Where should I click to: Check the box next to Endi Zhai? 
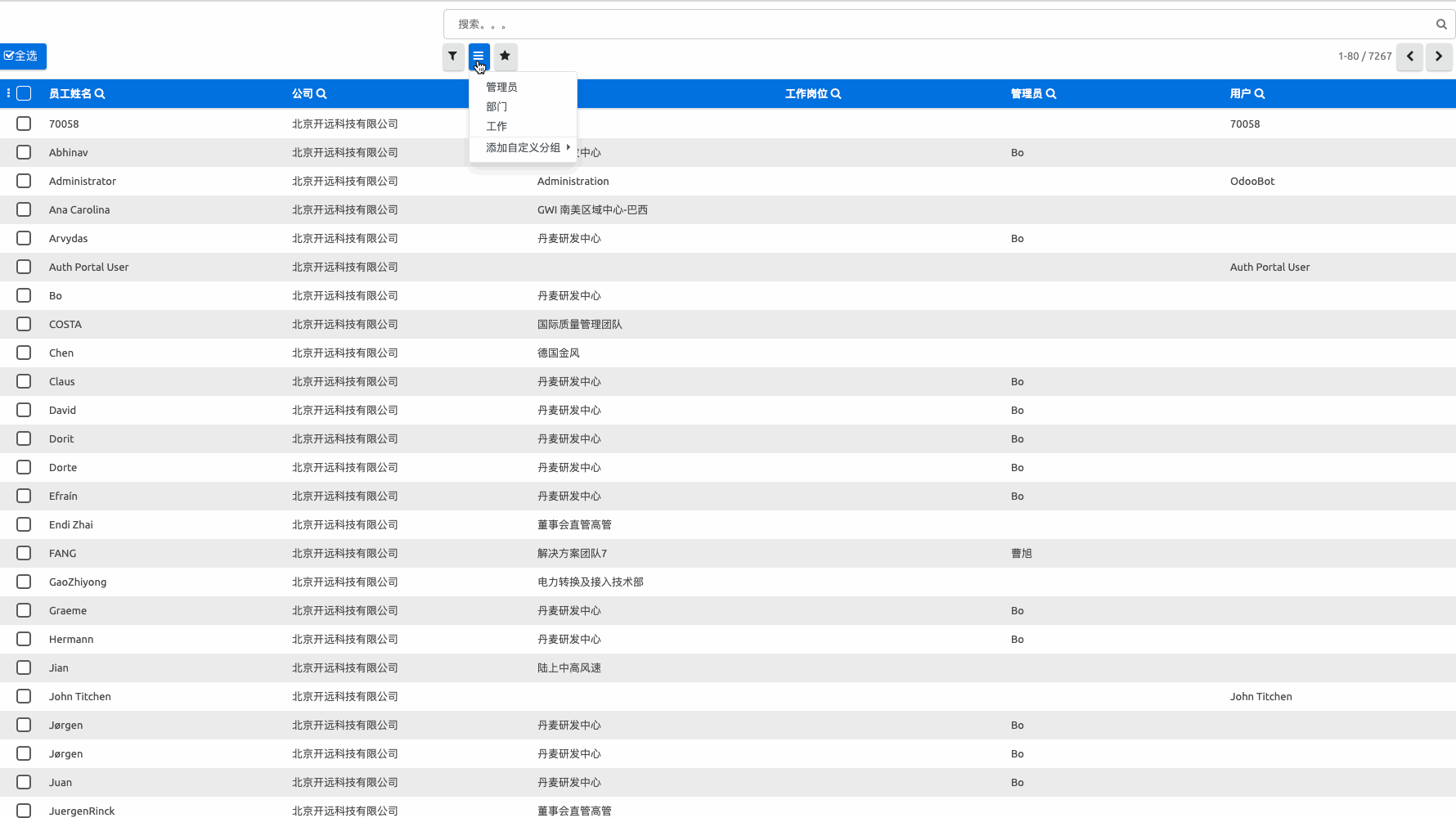tap(24, 524)
